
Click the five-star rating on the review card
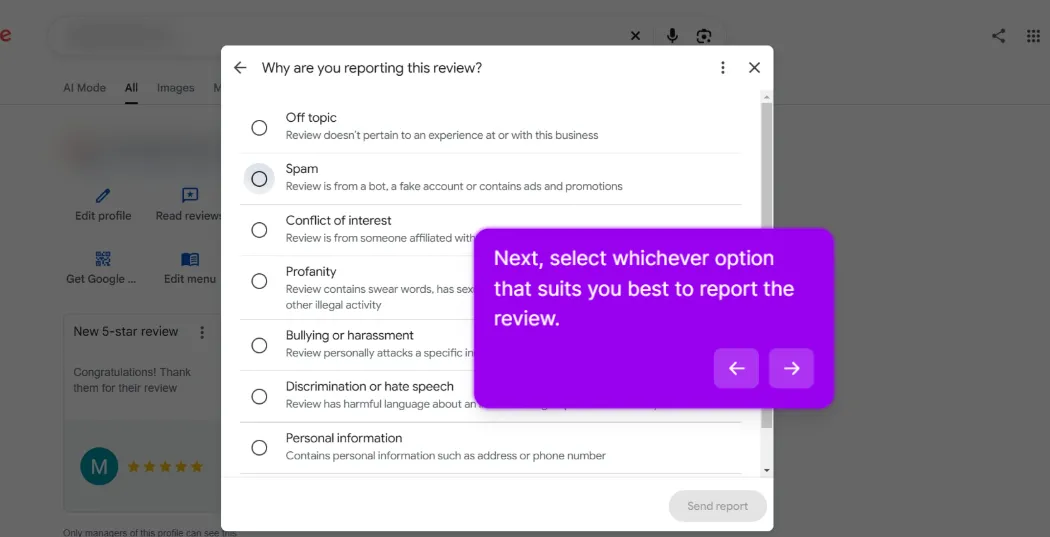point(165,467)
